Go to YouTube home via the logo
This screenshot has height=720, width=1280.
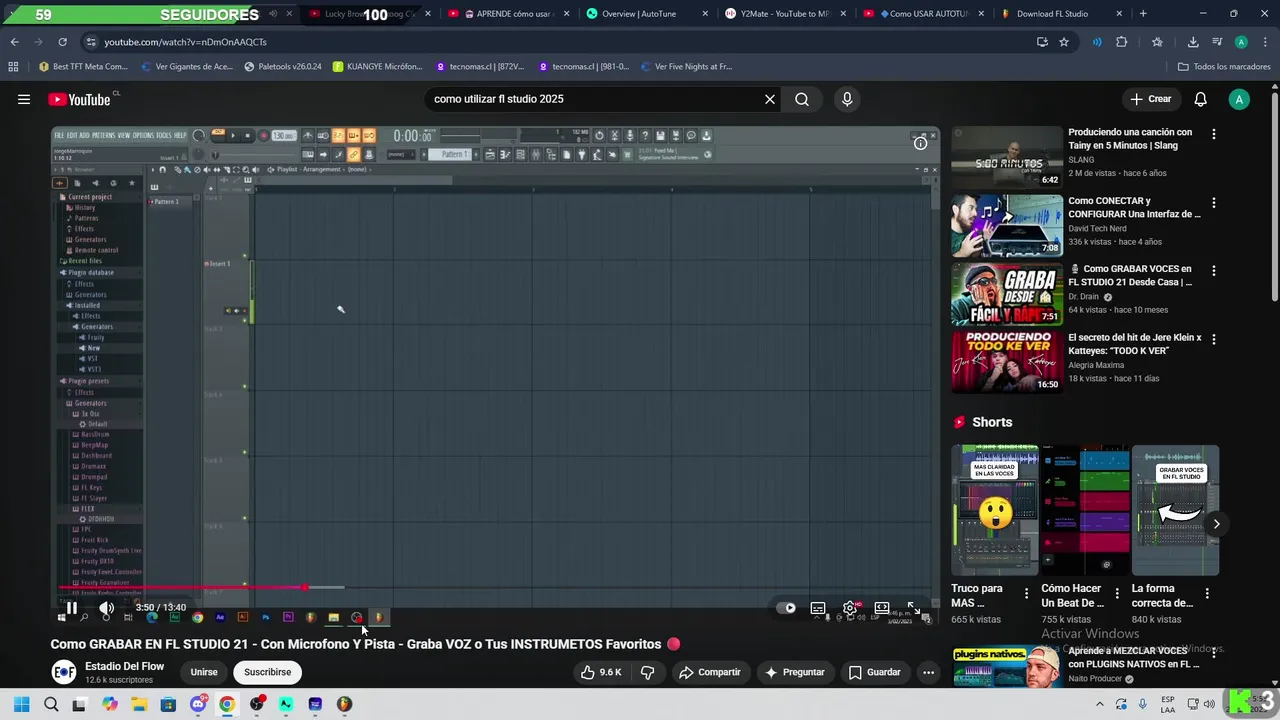(x=80, y=99)
